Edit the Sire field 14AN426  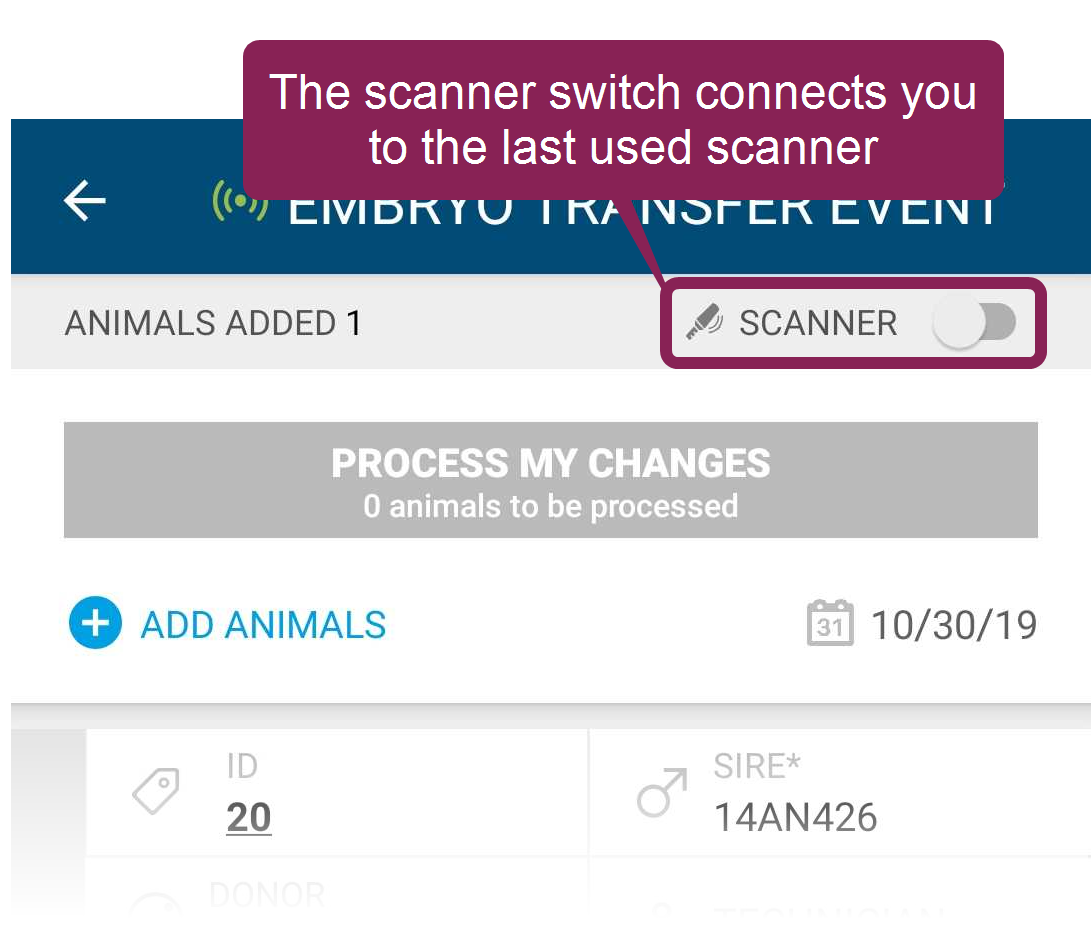coord(795,817)
